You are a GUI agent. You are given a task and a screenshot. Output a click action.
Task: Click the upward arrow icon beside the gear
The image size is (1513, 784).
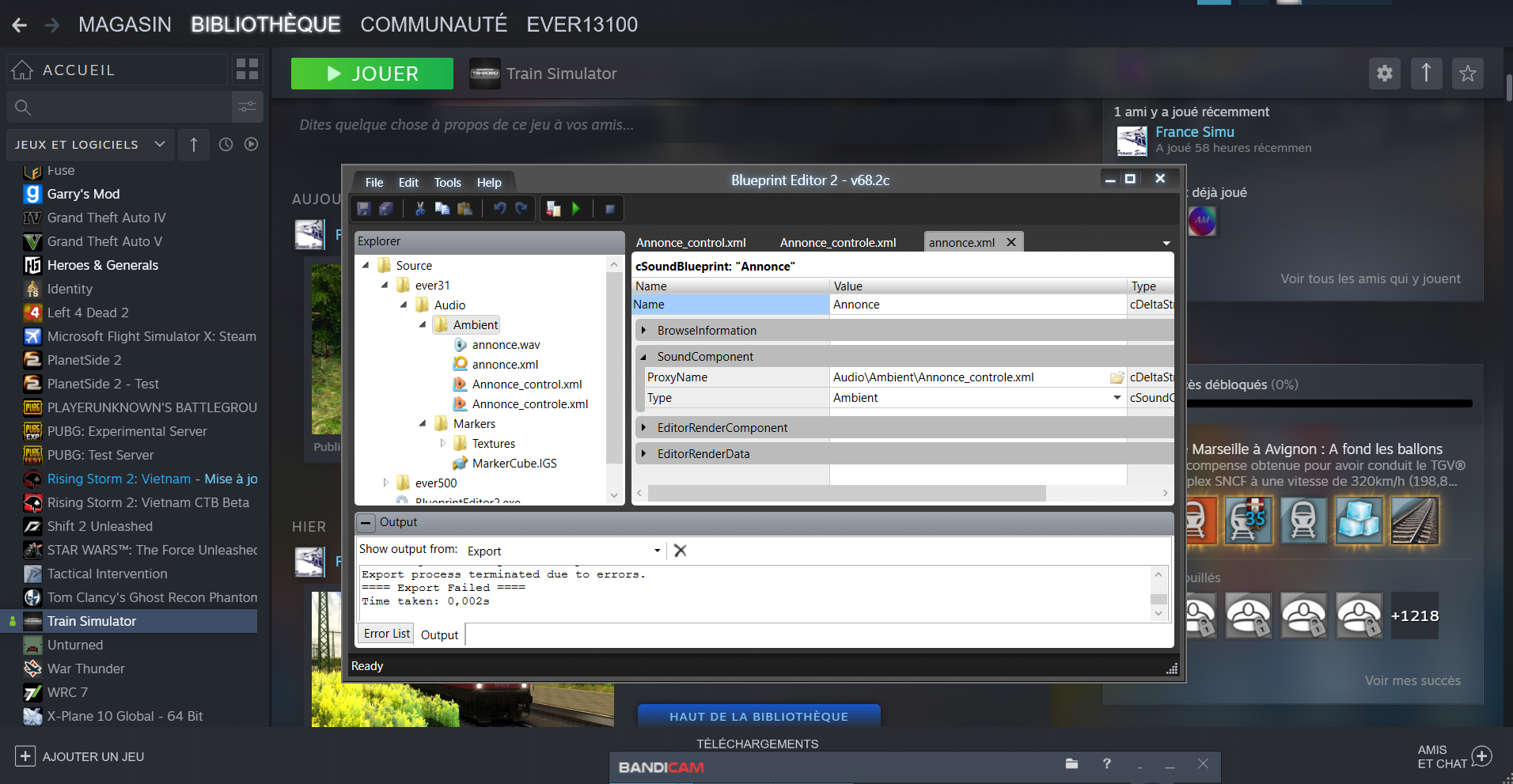pyautogui.click(x=1426, y=74)
